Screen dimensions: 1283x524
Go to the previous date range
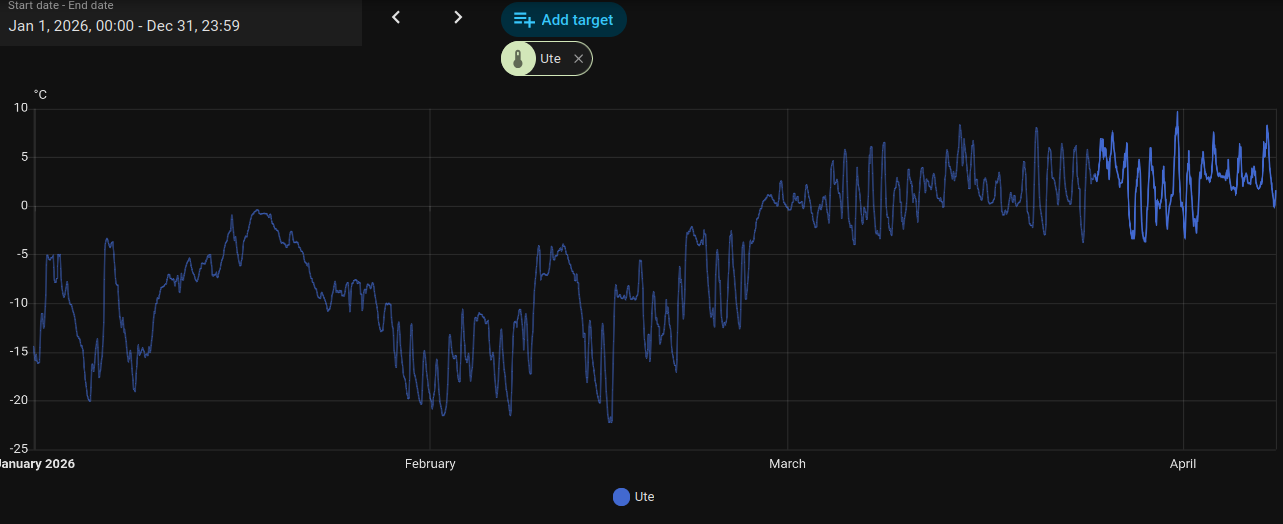(x=396, y=17)
